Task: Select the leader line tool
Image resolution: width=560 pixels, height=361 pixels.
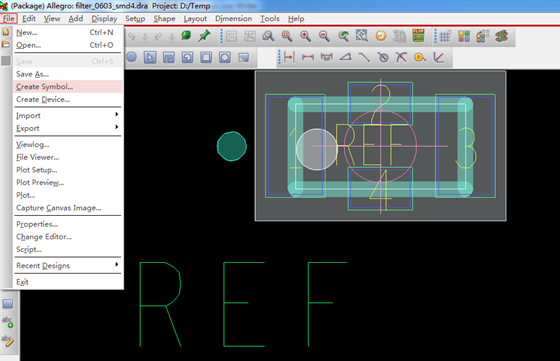Action: coord(364,57)
